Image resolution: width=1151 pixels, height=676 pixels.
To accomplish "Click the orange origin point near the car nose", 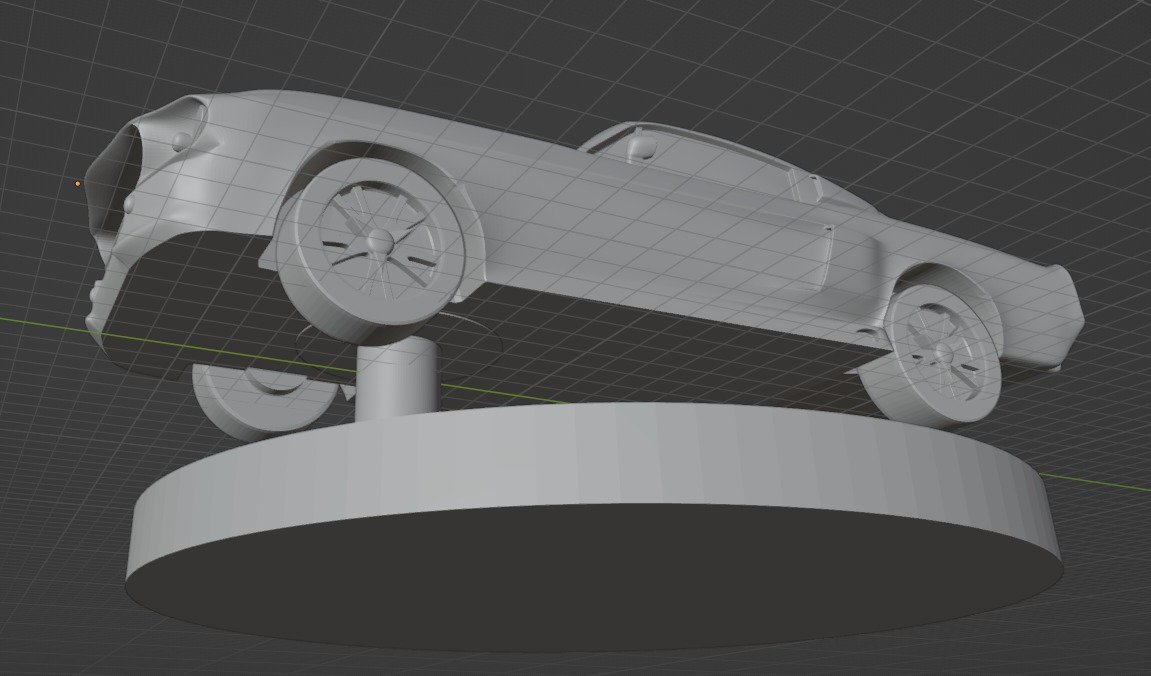I will (x=78, y=183).
